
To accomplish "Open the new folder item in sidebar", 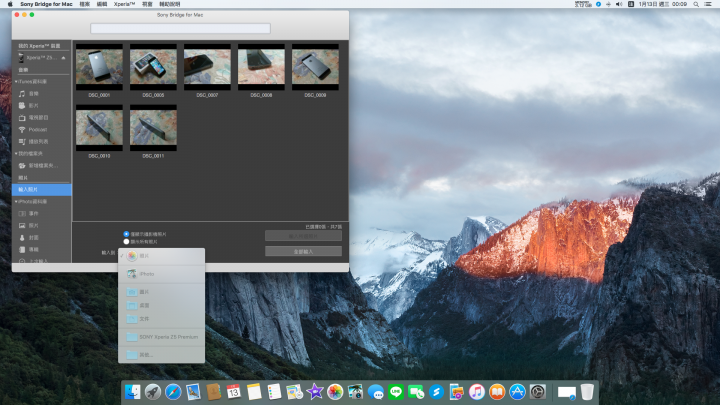I will [x=41, y=165].
